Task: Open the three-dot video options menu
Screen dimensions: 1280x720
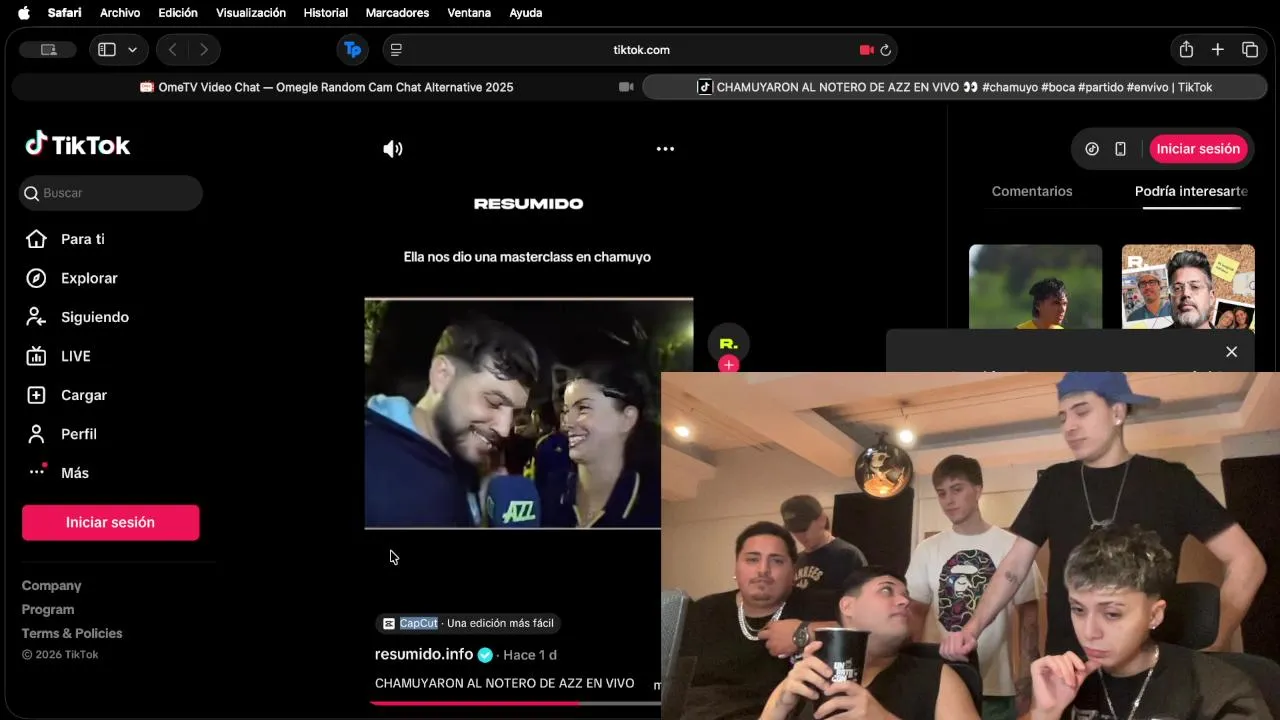Action: [x=665, y=149]
